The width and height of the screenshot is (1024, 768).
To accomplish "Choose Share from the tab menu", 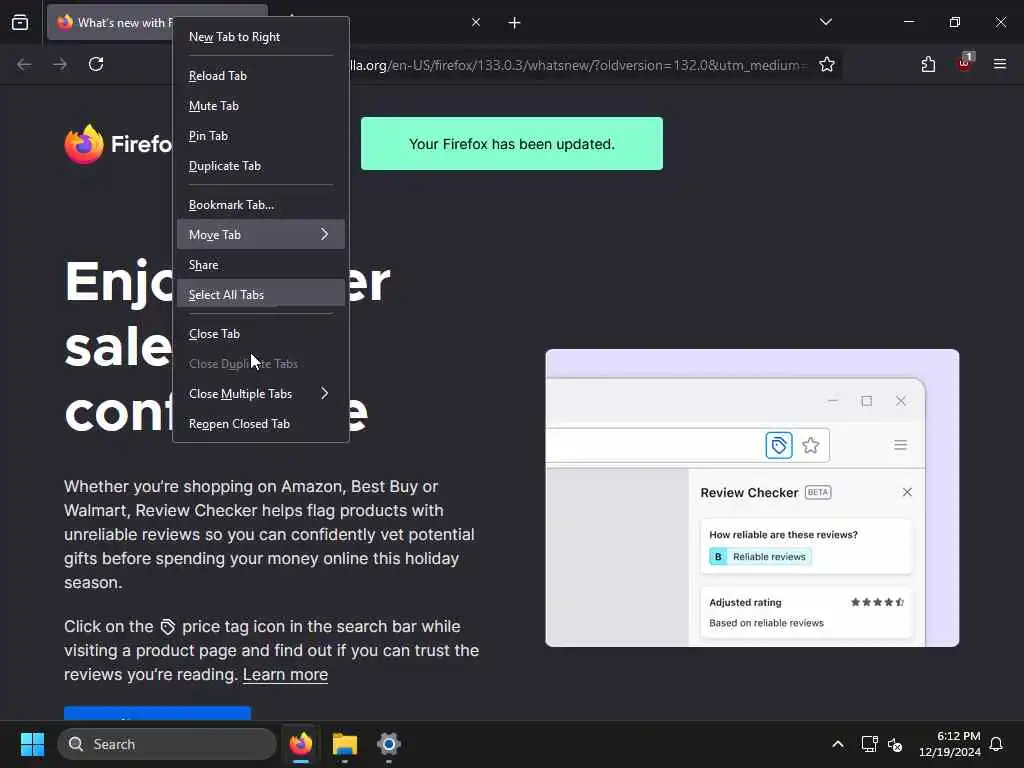I will [261, 264].
